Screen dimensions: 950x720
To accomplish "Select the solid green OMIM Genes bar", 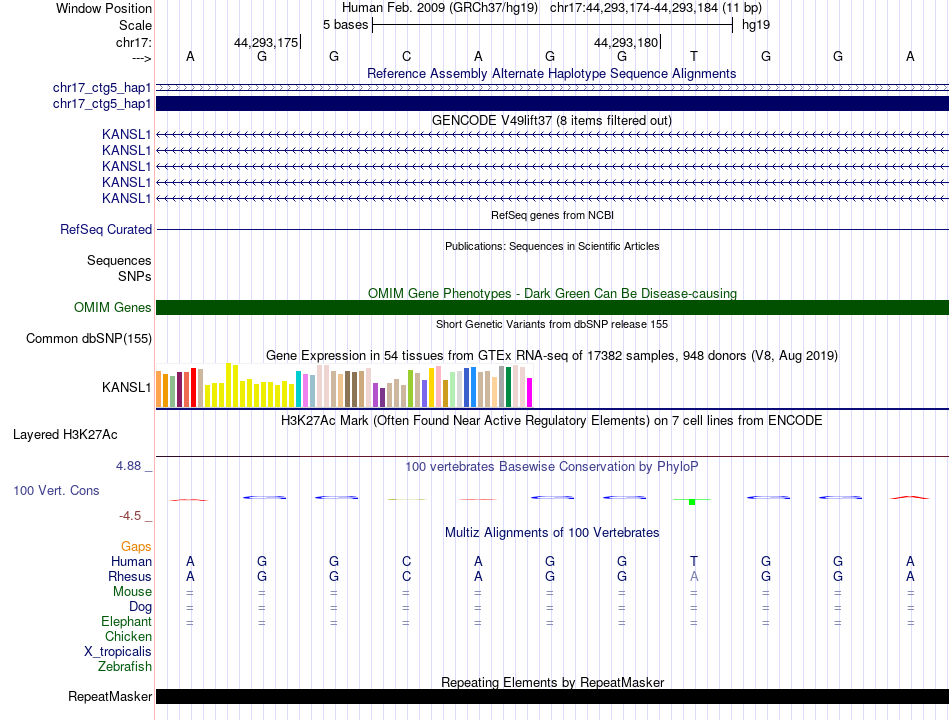I will point(552,308).
